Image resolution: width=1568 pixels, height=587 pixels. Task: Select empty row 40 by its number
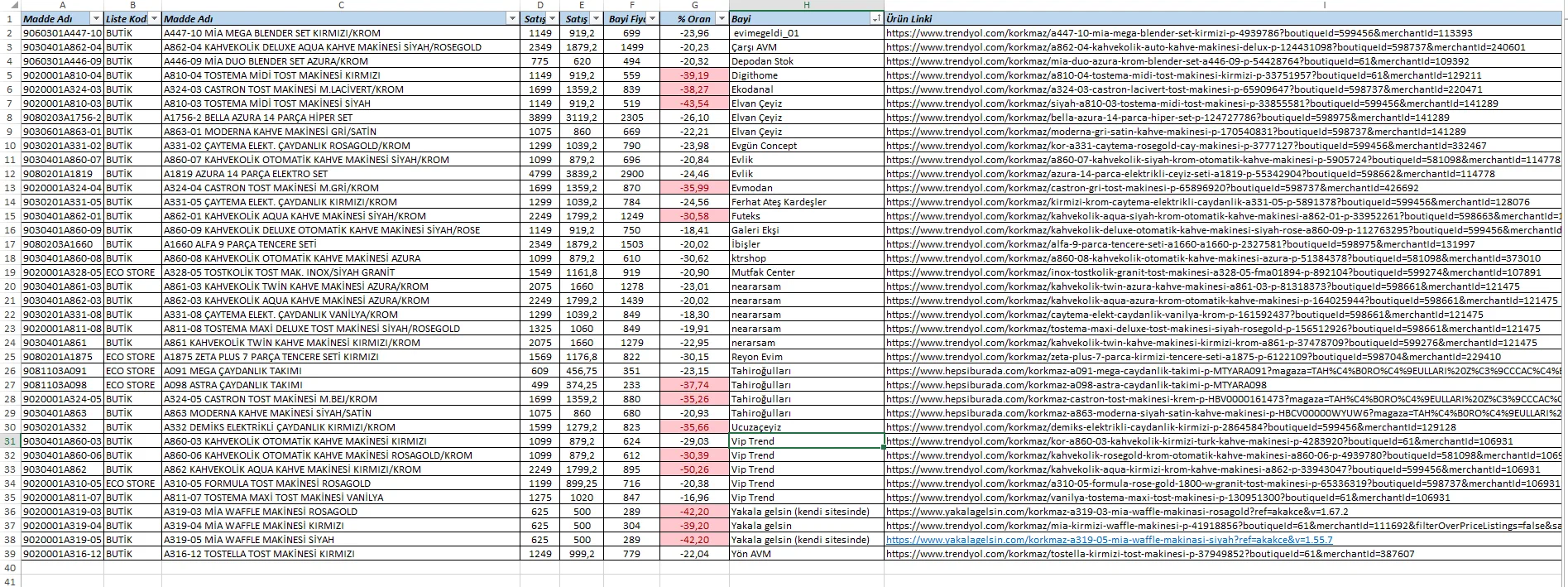10,568
